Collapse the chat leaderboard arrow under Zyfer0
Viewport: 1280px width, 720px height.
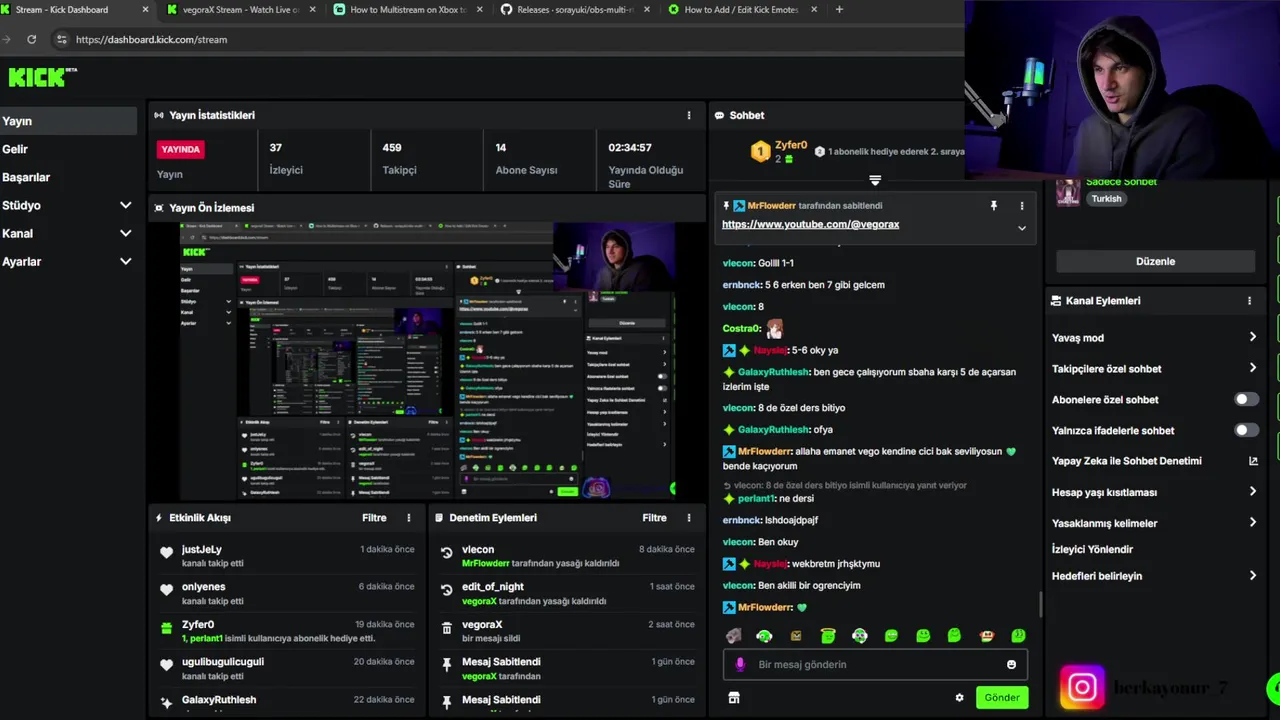pyautogui.click(x=875, y=181)
